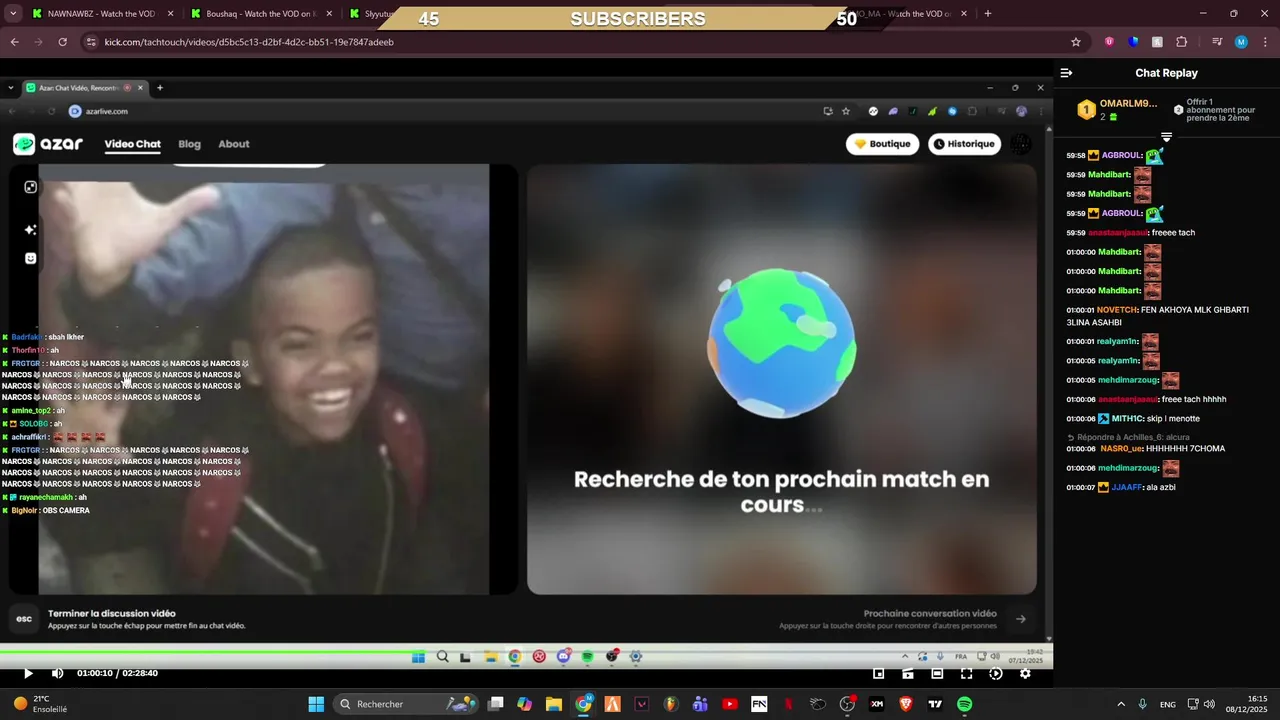Open YouTube from the taskbar
Screen dimensions: 1280x720
point(730,704)
